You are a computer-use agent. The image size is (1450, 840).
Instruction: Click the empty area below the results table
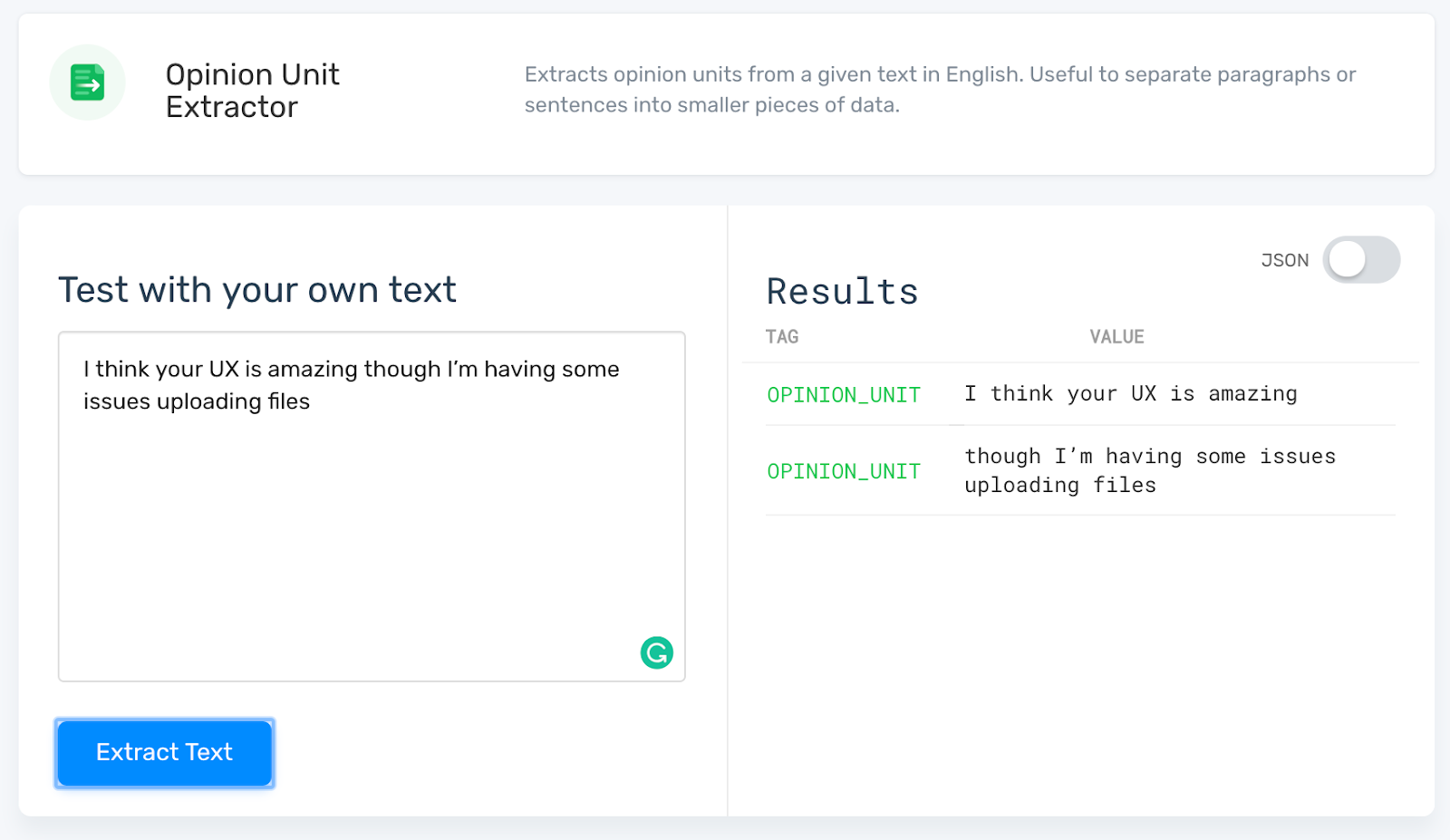[1078, 661]
